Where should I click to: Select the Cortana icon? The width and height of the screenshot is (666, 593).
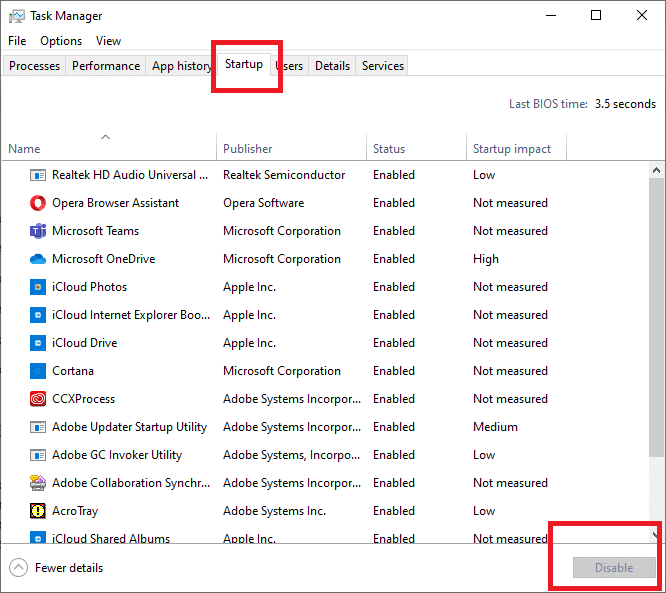(38, 371)
